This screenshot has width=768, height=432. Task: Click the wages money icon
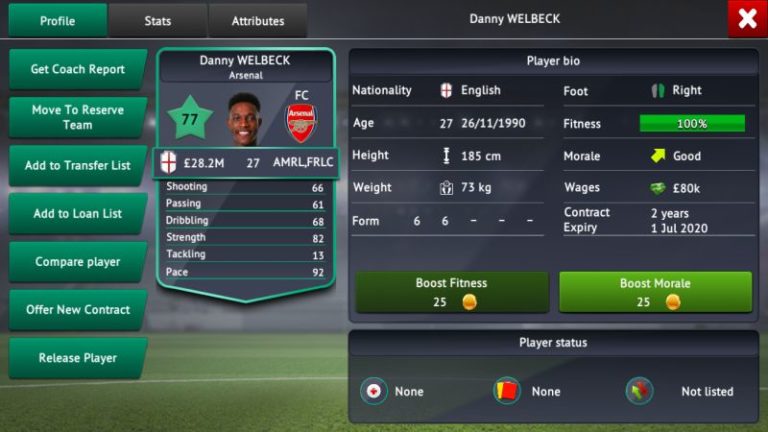(658, 188)
